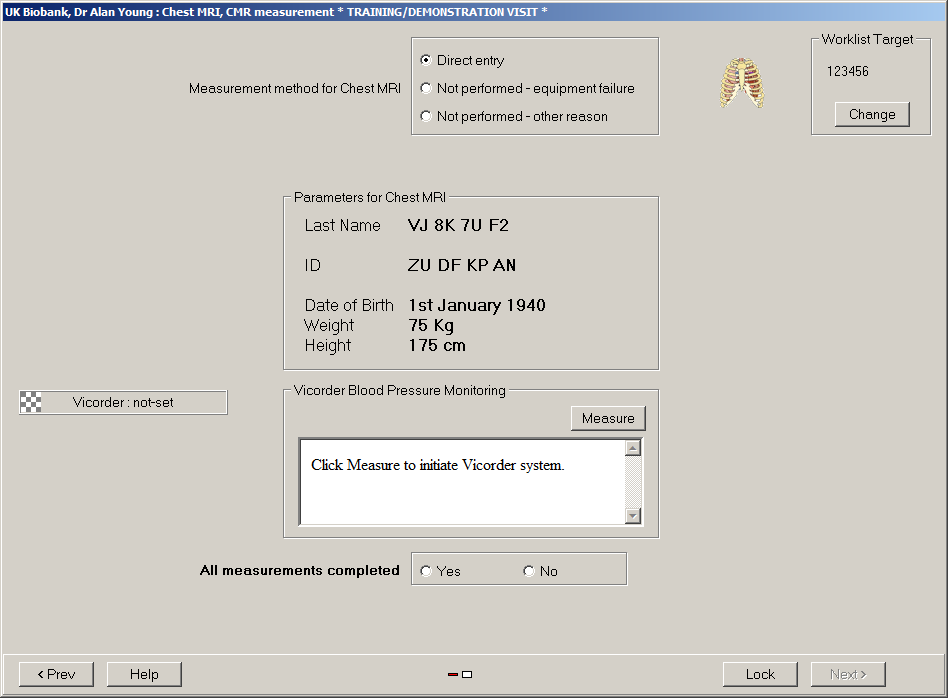Open the Help button
The width and height of the screenshot is (948, 698).
point(144,675)
